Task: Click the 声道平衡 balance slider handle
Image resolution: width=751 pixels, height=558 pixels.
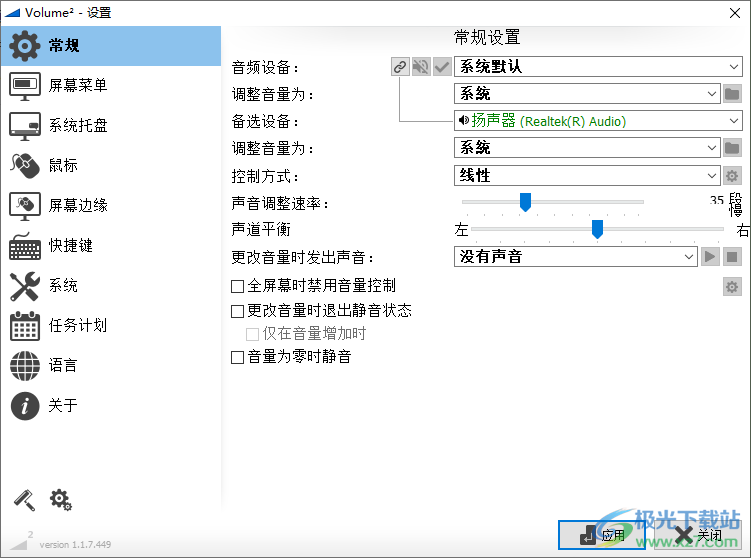Action: tap(597, 230)
